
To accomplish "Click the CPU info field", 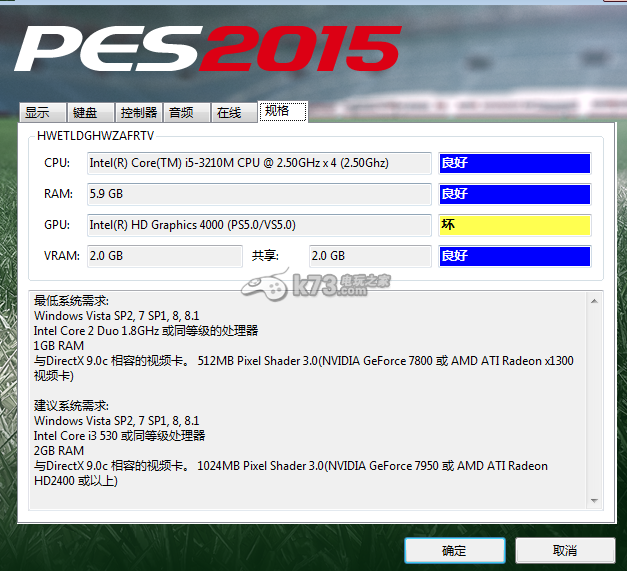I will tap(259, 163).
